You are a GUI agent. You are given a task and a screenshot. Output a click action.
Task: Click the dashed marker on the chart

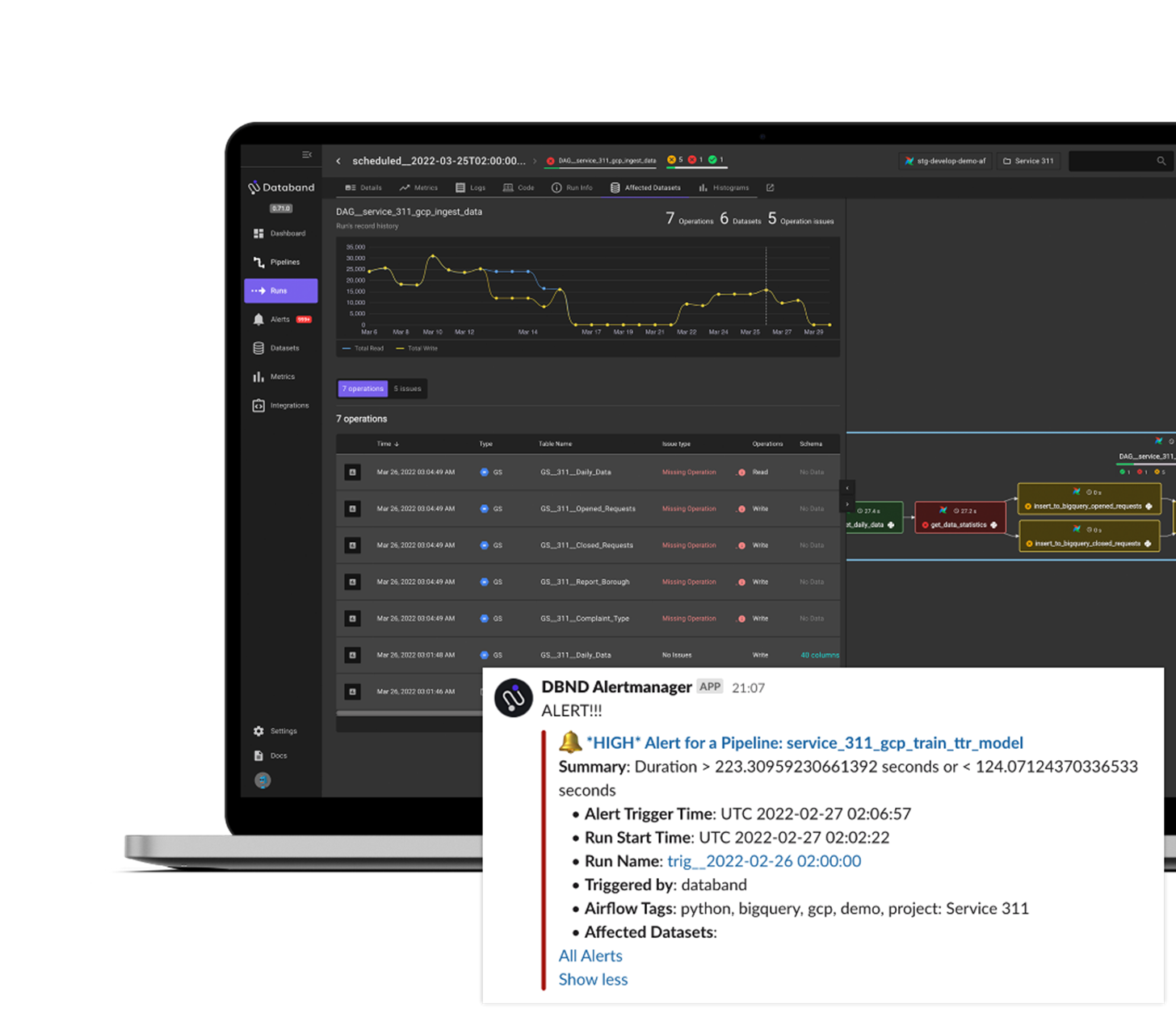766,286
